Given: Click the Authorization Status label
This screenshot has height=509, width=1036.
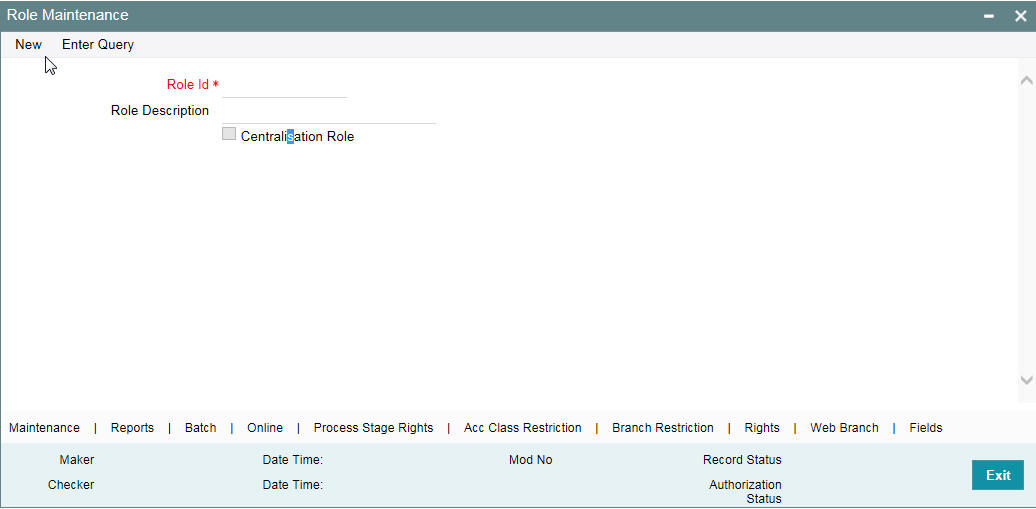Looking at the screenshot, I should [x=745, y=492].
